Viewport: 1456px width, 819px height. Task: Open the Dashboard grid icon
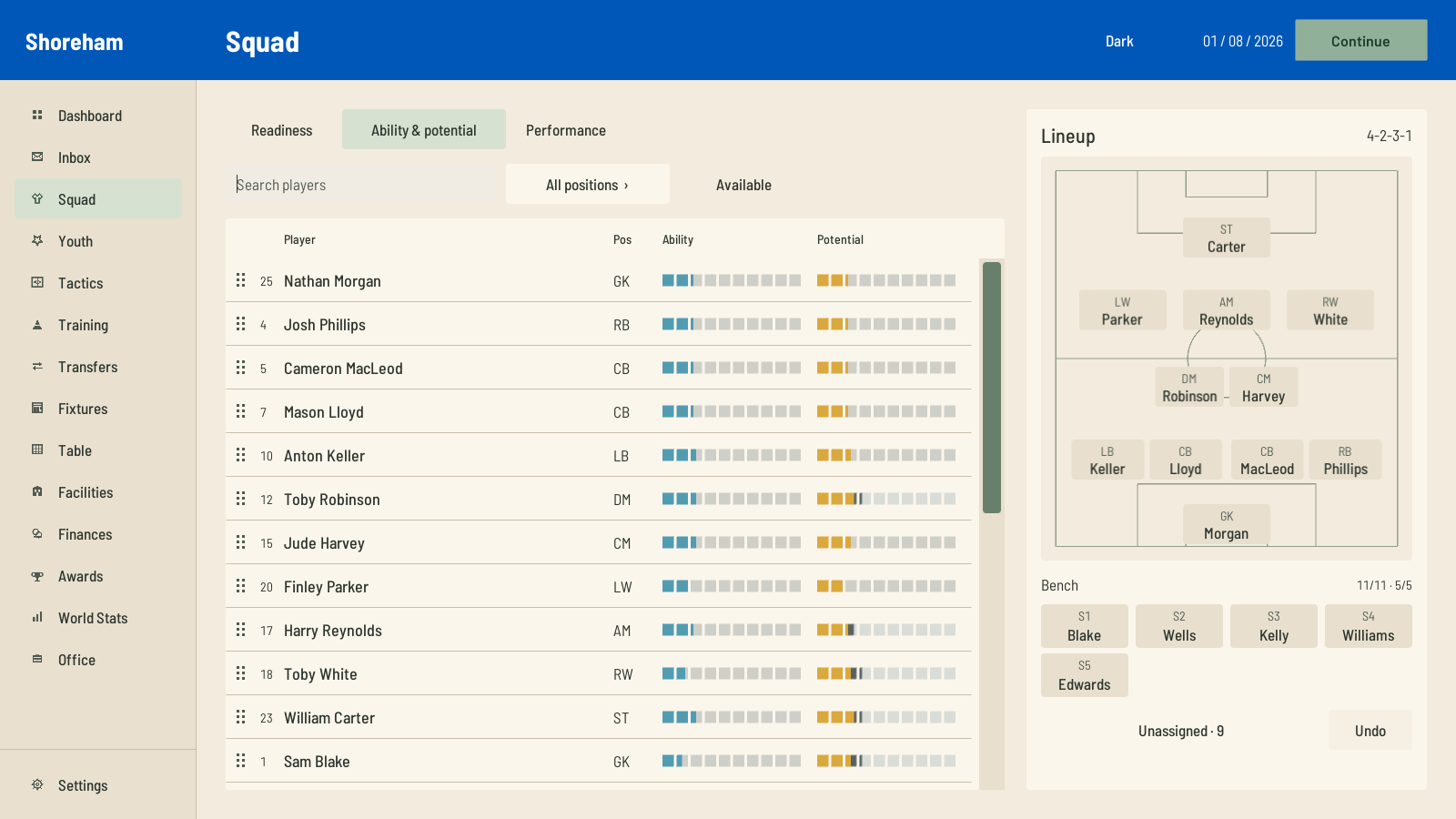click(37, 115)
